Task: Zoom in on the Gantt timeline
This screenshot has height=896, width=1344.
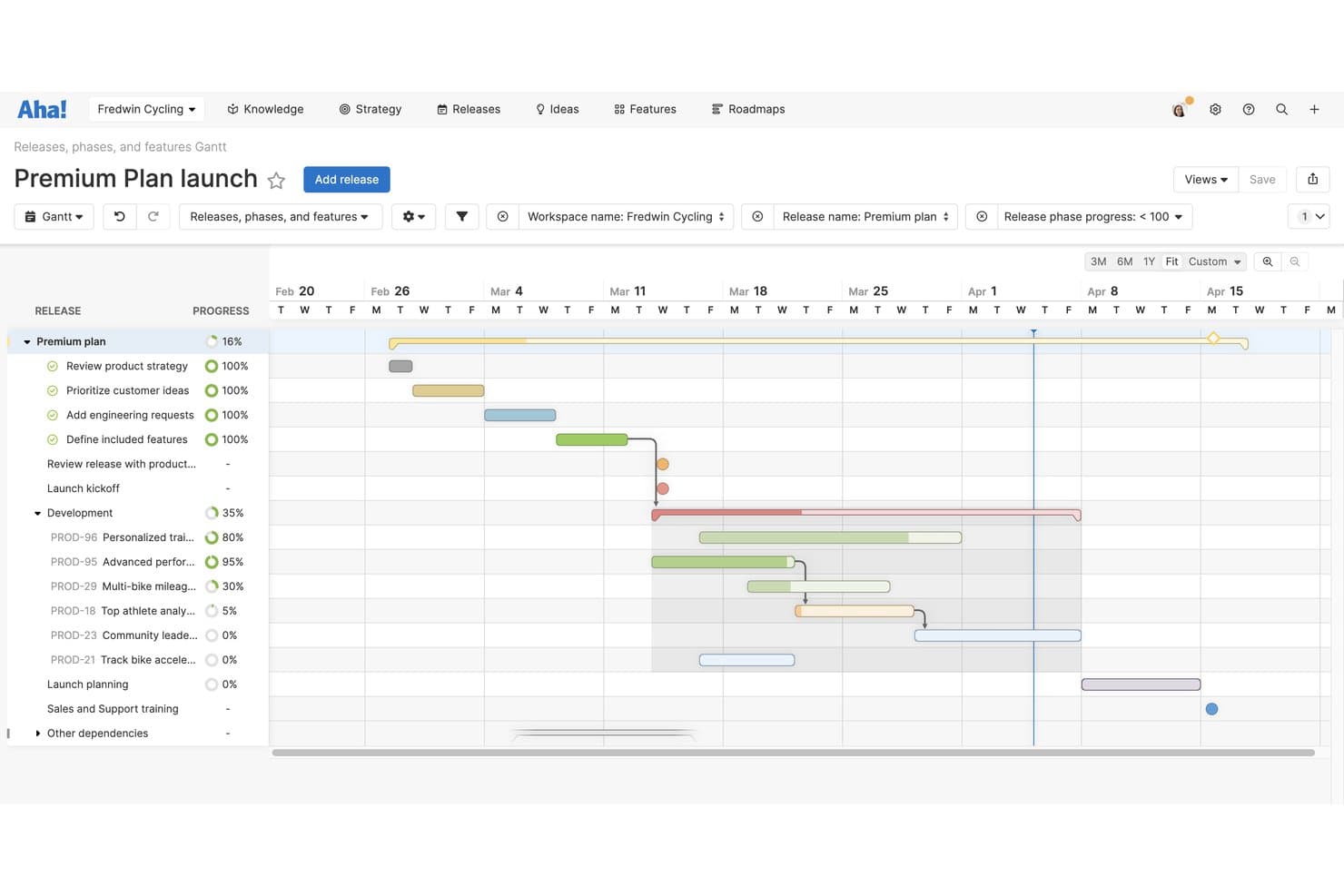Action: tap(1268, 261)
